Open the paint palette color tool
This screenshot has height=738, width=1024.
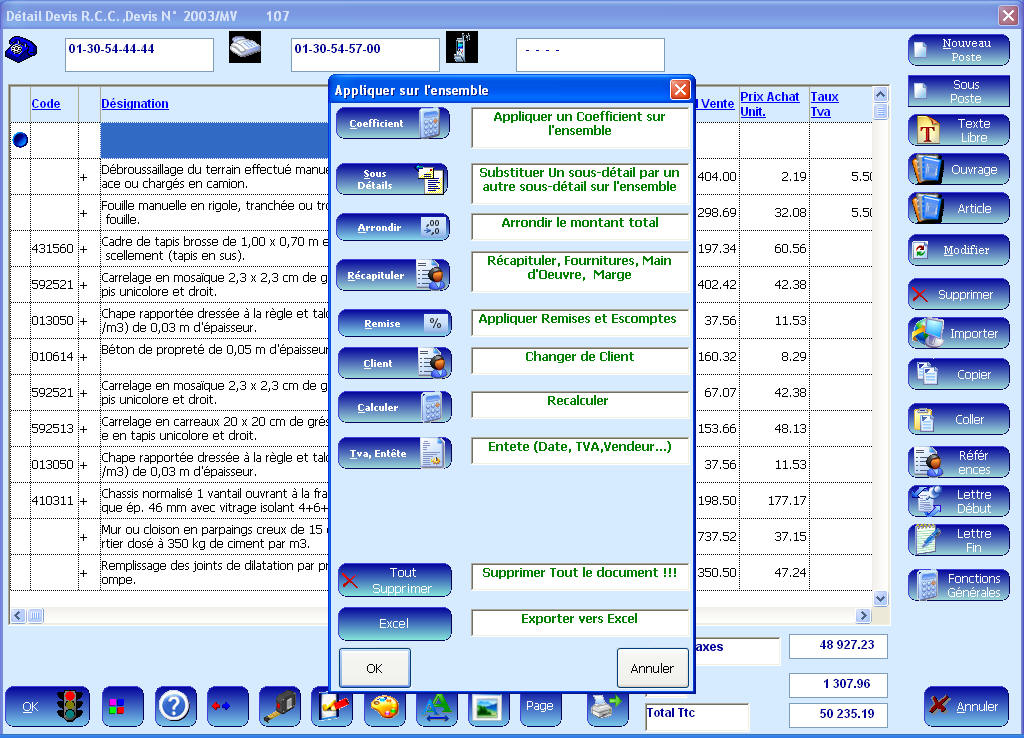tap(384, 706)
